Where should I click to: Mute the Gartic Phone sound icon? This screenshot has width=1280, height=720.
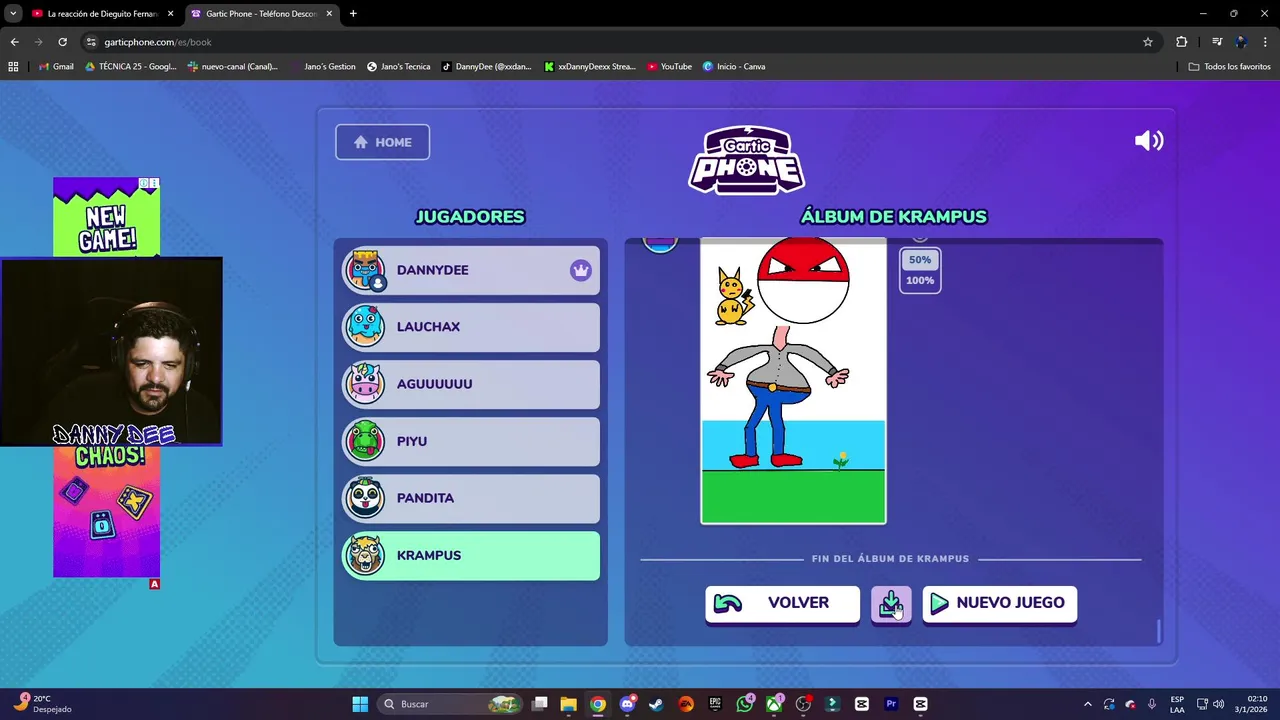tap(1149, 141)
